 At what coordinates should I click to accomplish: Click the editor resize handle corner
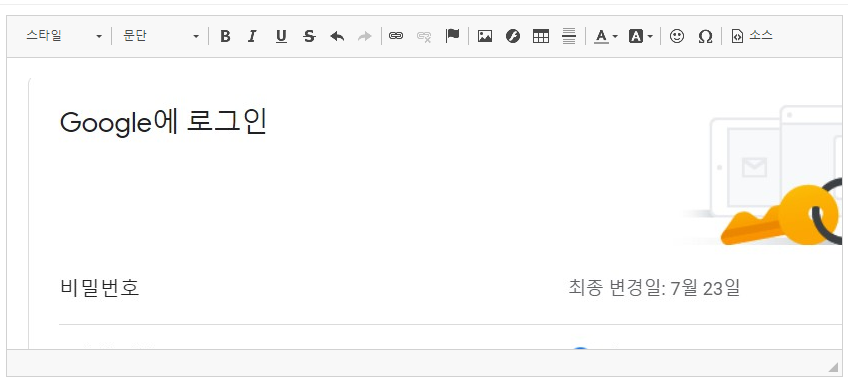833,368
